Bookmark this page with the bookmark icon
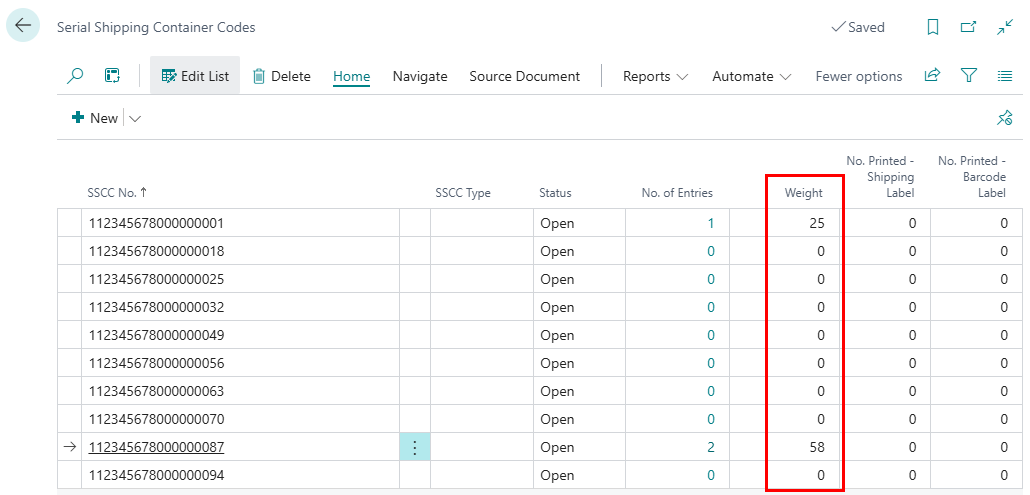Viewport: 1030px width, 495px height. [x=932, y=28]
